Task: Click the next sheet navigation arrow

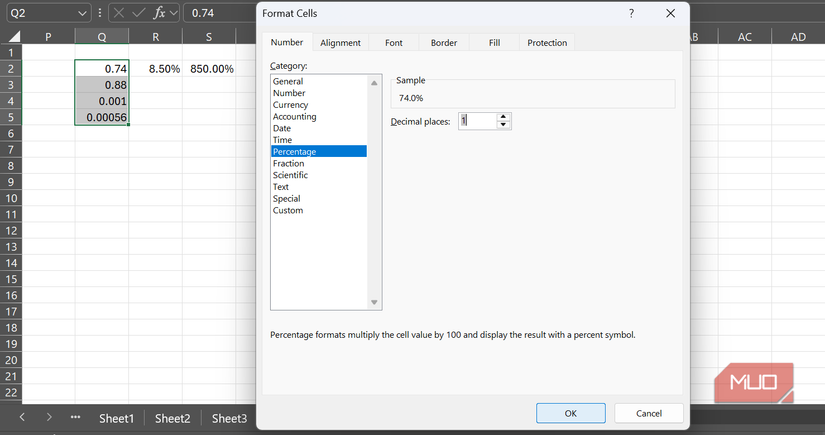Action: 49,417
